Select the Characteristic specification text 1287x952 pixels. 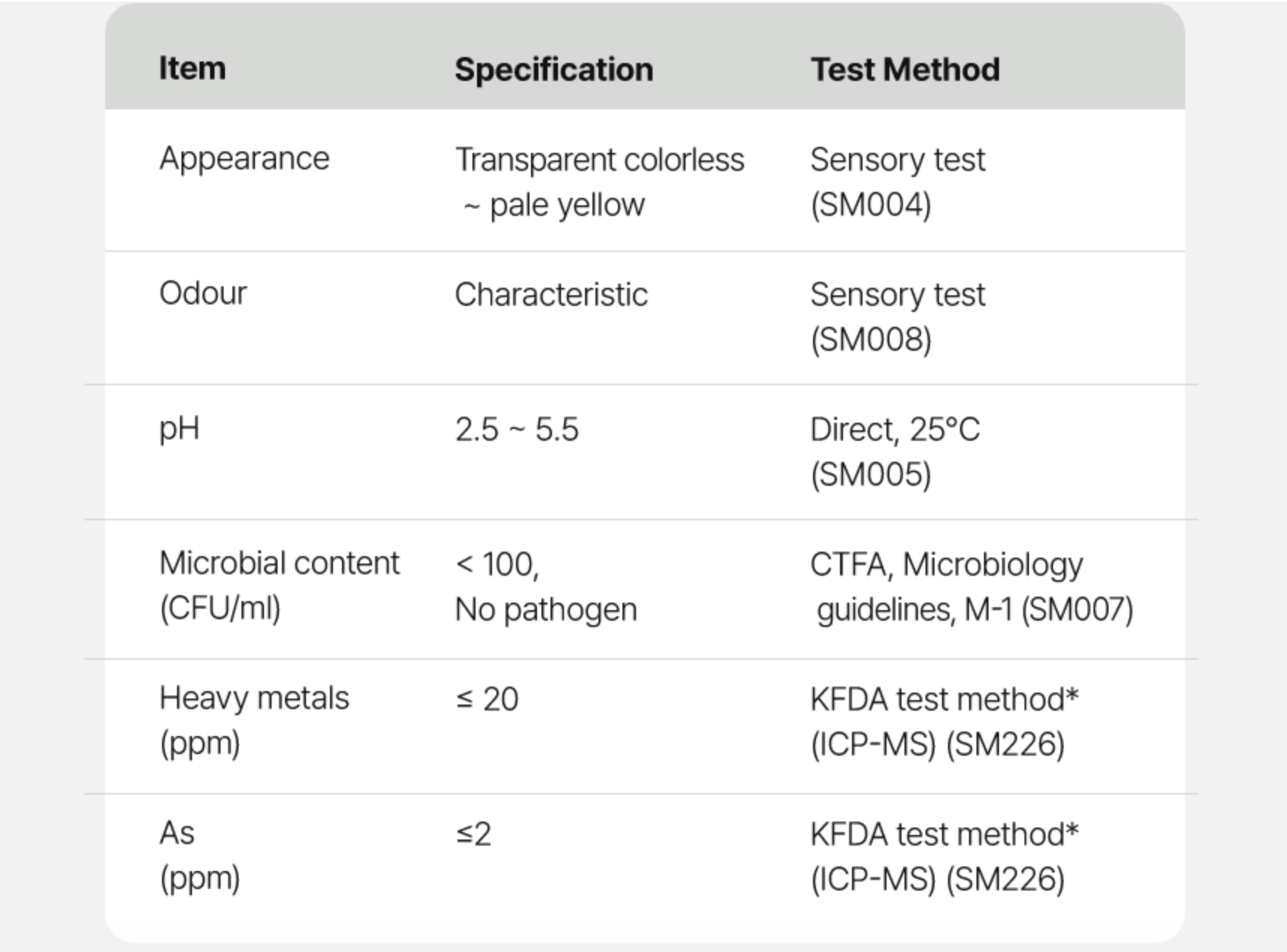click(x=550, y=295)
